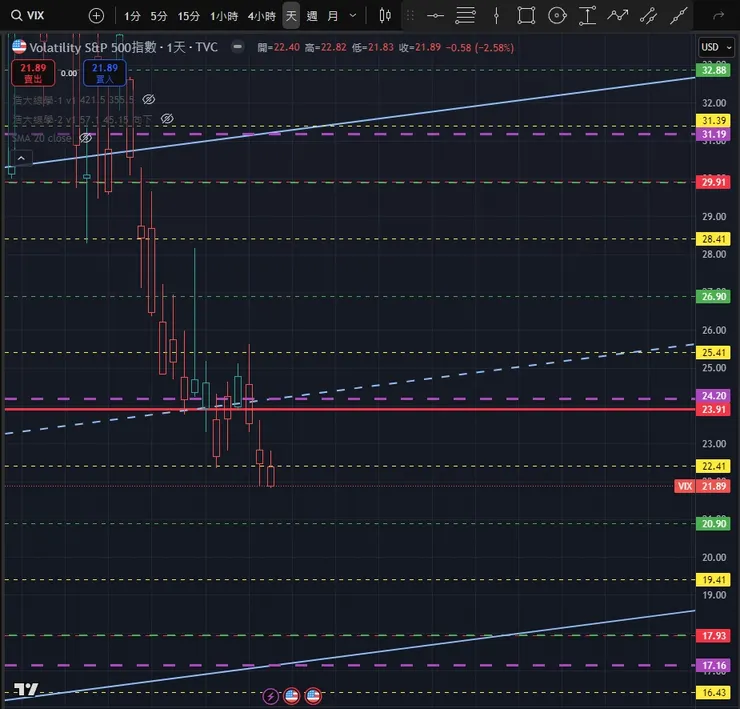This screenshot has width=740, height=709.
Task: Click the red 23.91 price label
Action: [x=714, y=409]
